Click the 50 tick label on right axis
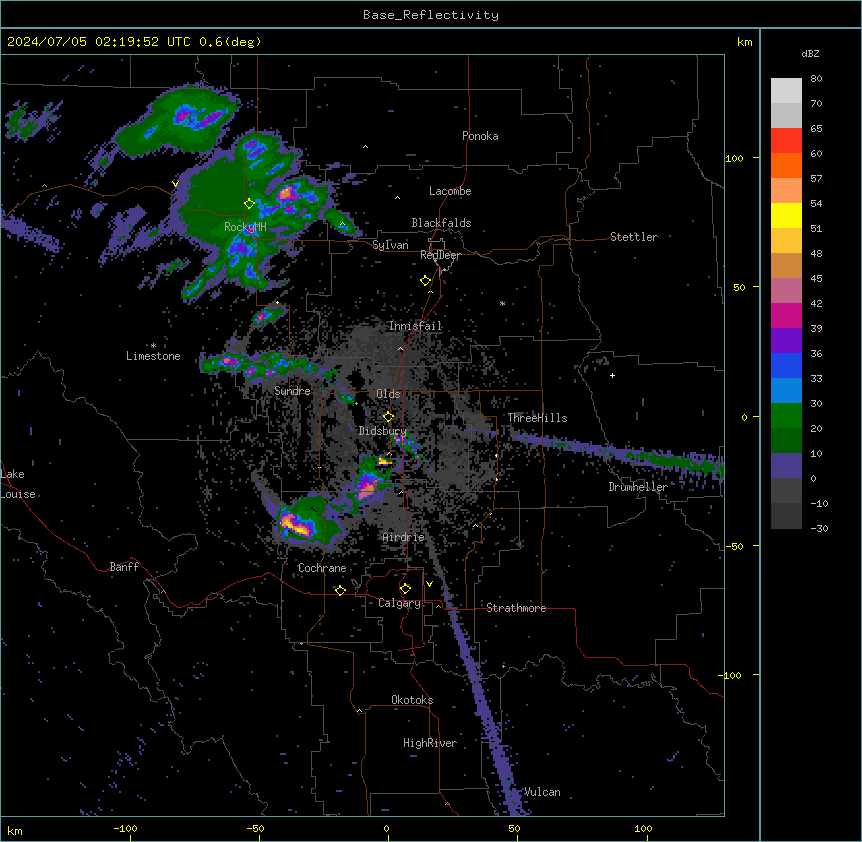The image size is (862, 842). click(739, 287)
